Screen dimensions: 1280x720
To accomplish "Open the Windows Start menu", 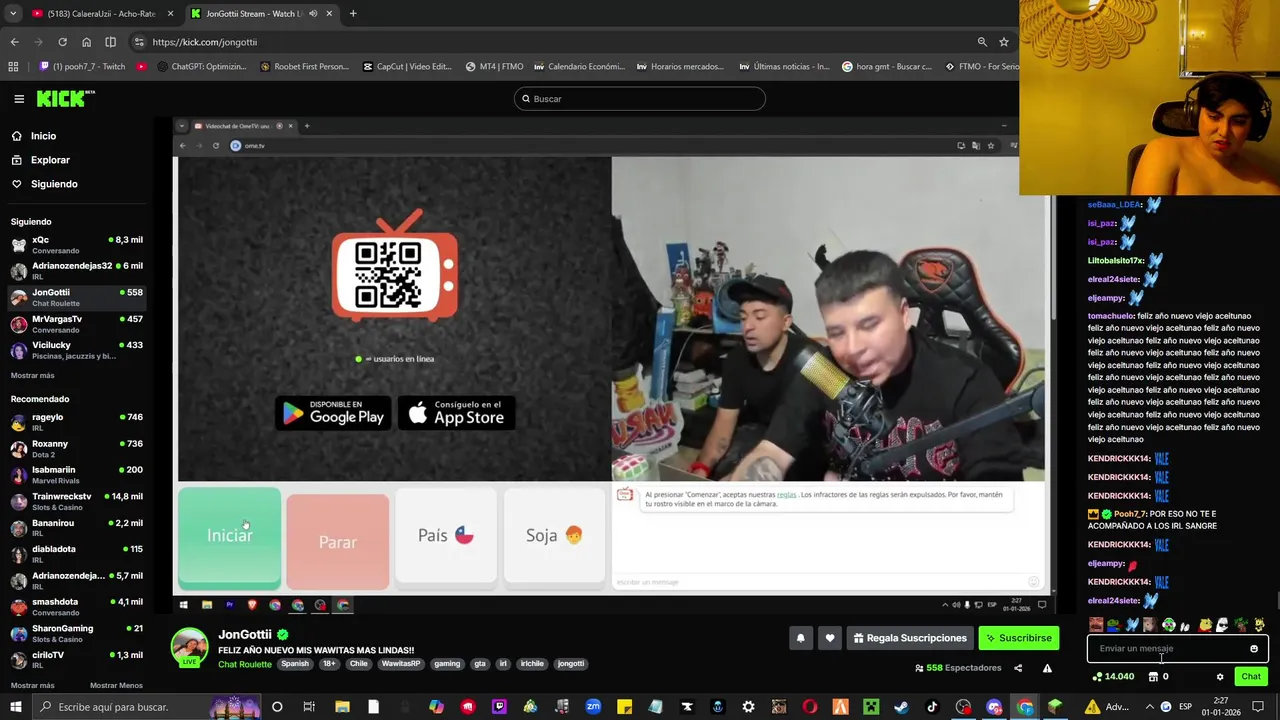I will (16, 707).
